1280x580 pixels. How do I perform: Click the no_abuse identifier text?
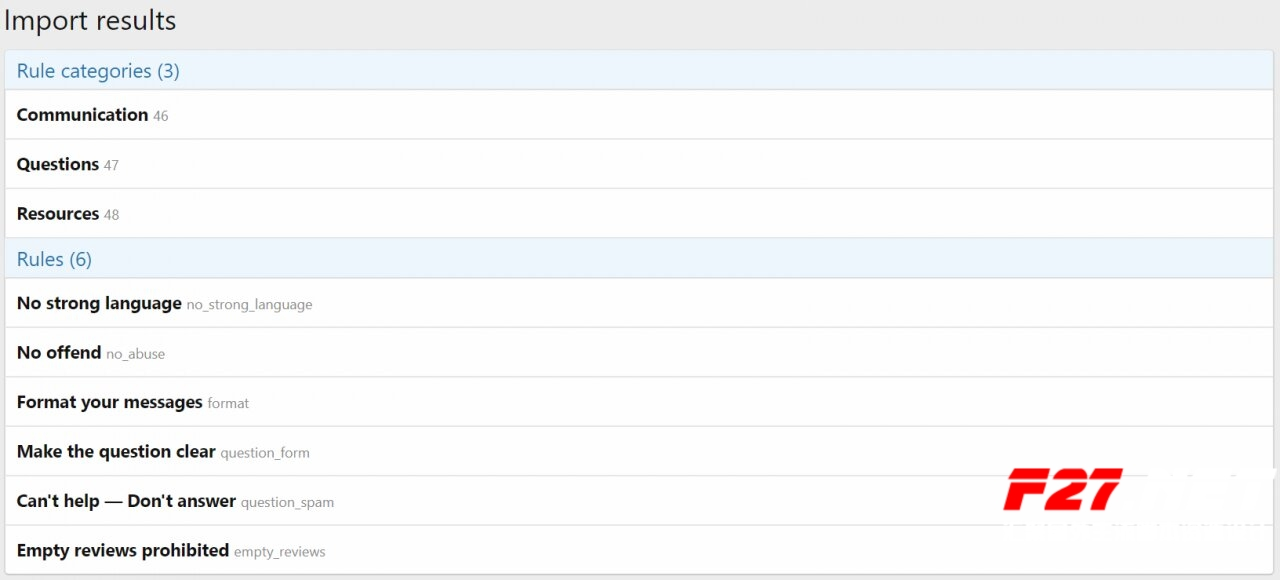pyautogui.click(x=135, y=354)
